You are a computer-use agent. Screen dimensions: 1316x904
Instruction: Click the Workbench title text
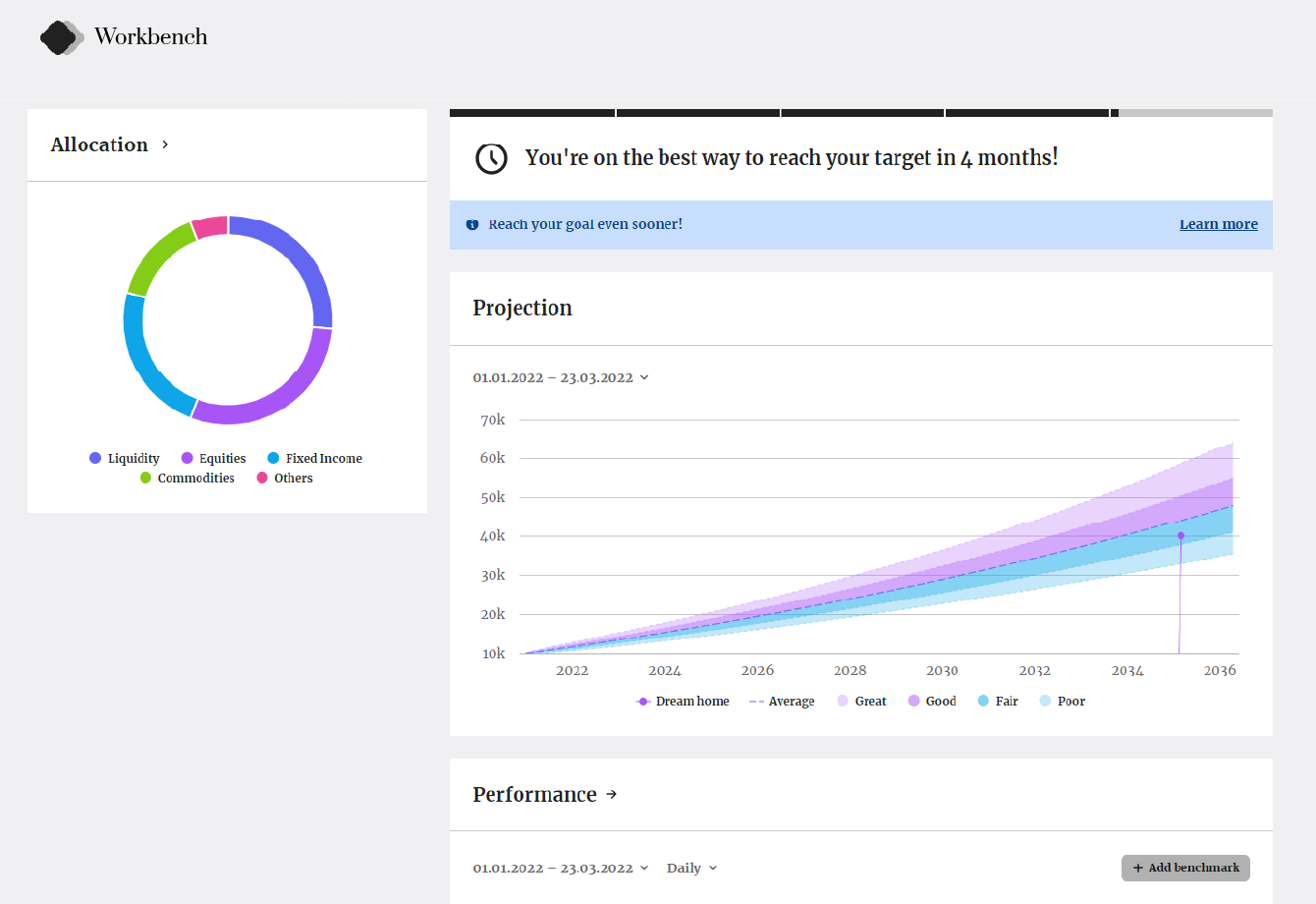pyautogui.click(x=151, y=37)
